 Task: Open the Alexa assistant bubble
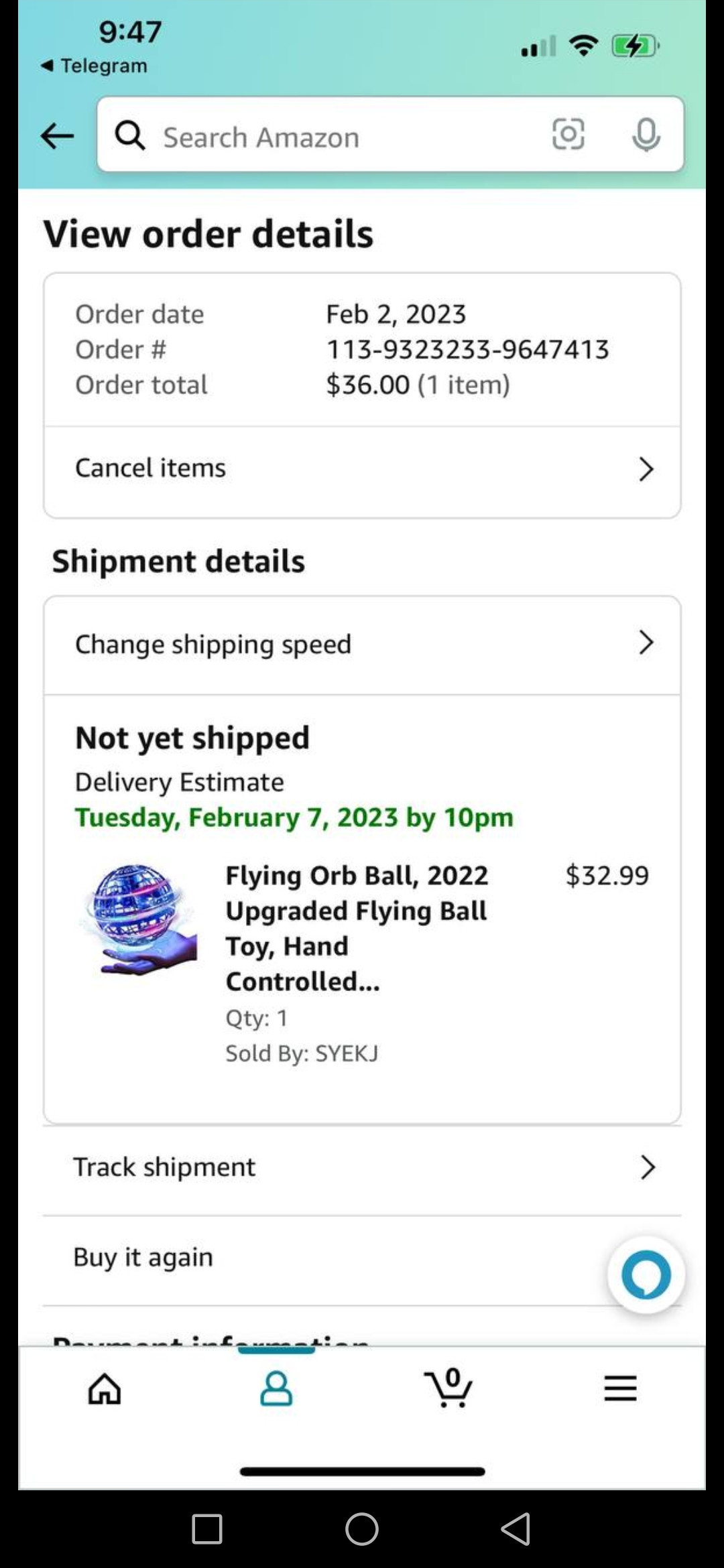point(646,1275)
